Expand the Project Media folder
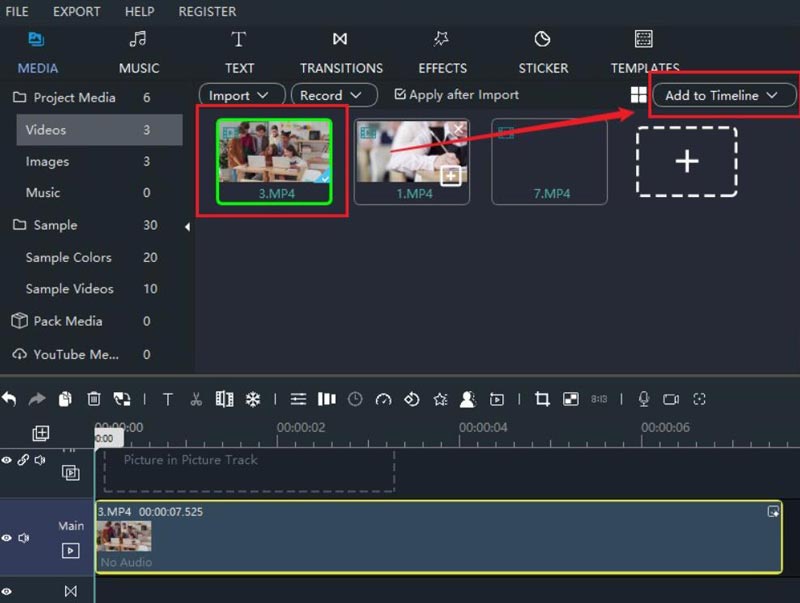 pos(19,97)
